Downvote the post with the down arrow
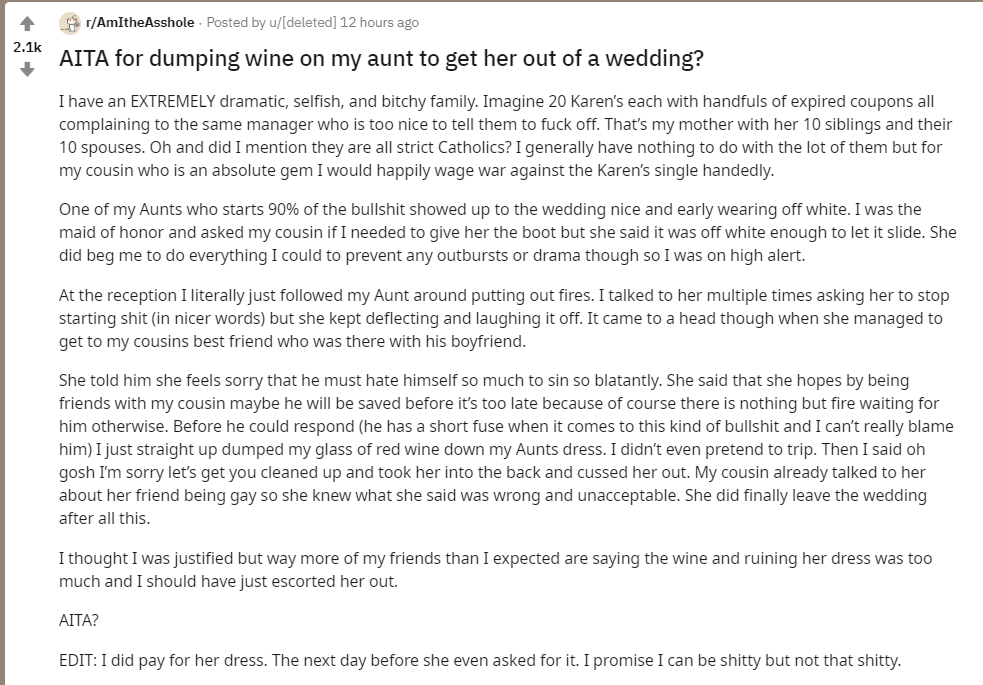This screenshot has height=685, width=983. (x=27, y=70)
